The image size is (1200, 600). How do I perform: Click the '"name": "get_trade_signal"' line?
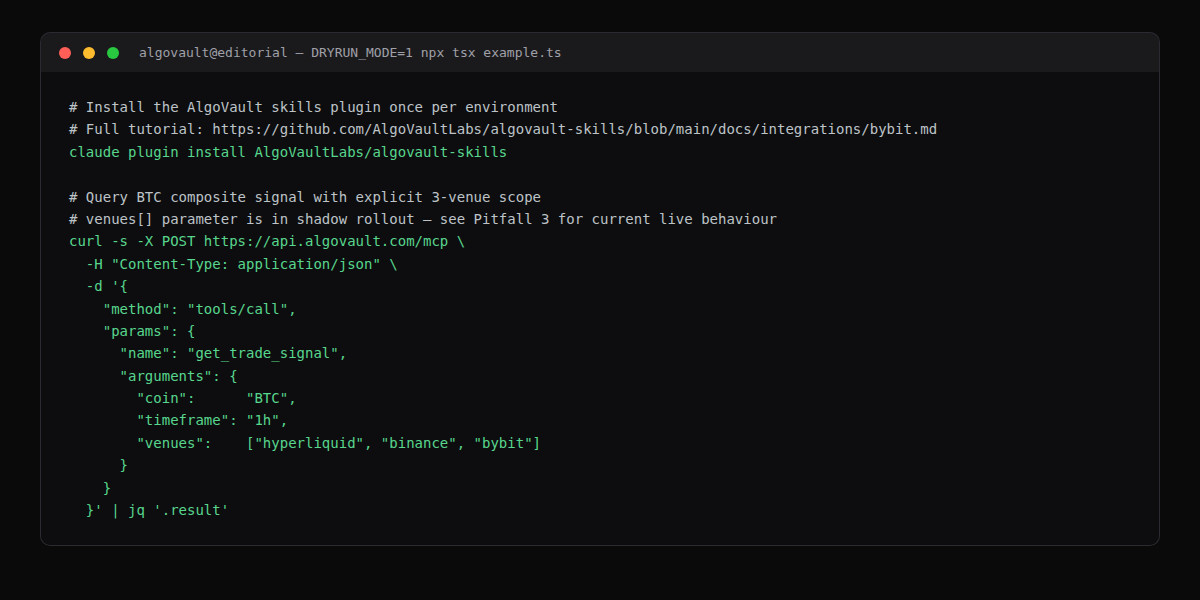tap(233, 353)
